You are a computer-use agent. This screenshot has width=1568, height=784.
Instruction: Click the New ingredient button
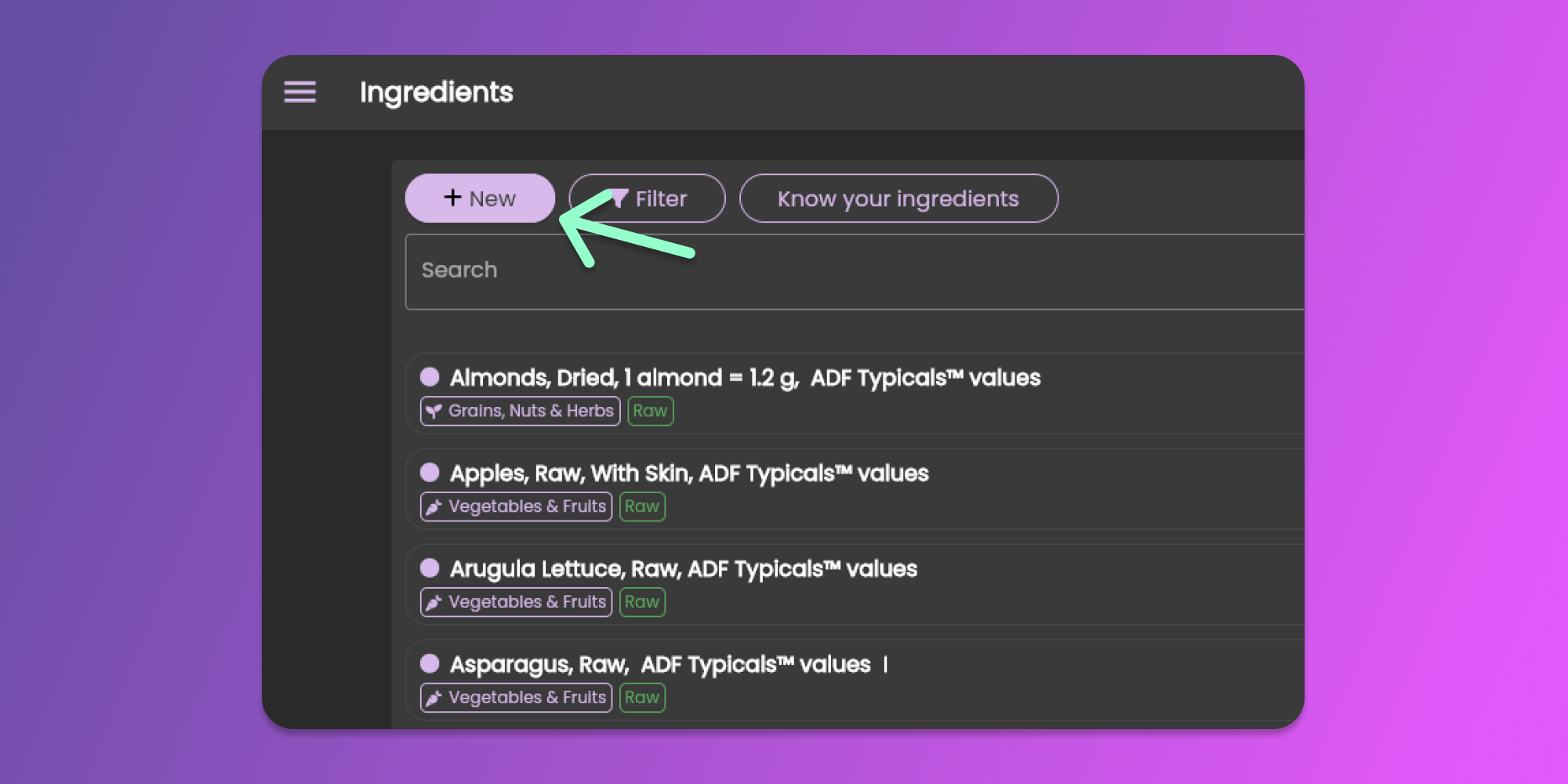(x=480, y=198)
